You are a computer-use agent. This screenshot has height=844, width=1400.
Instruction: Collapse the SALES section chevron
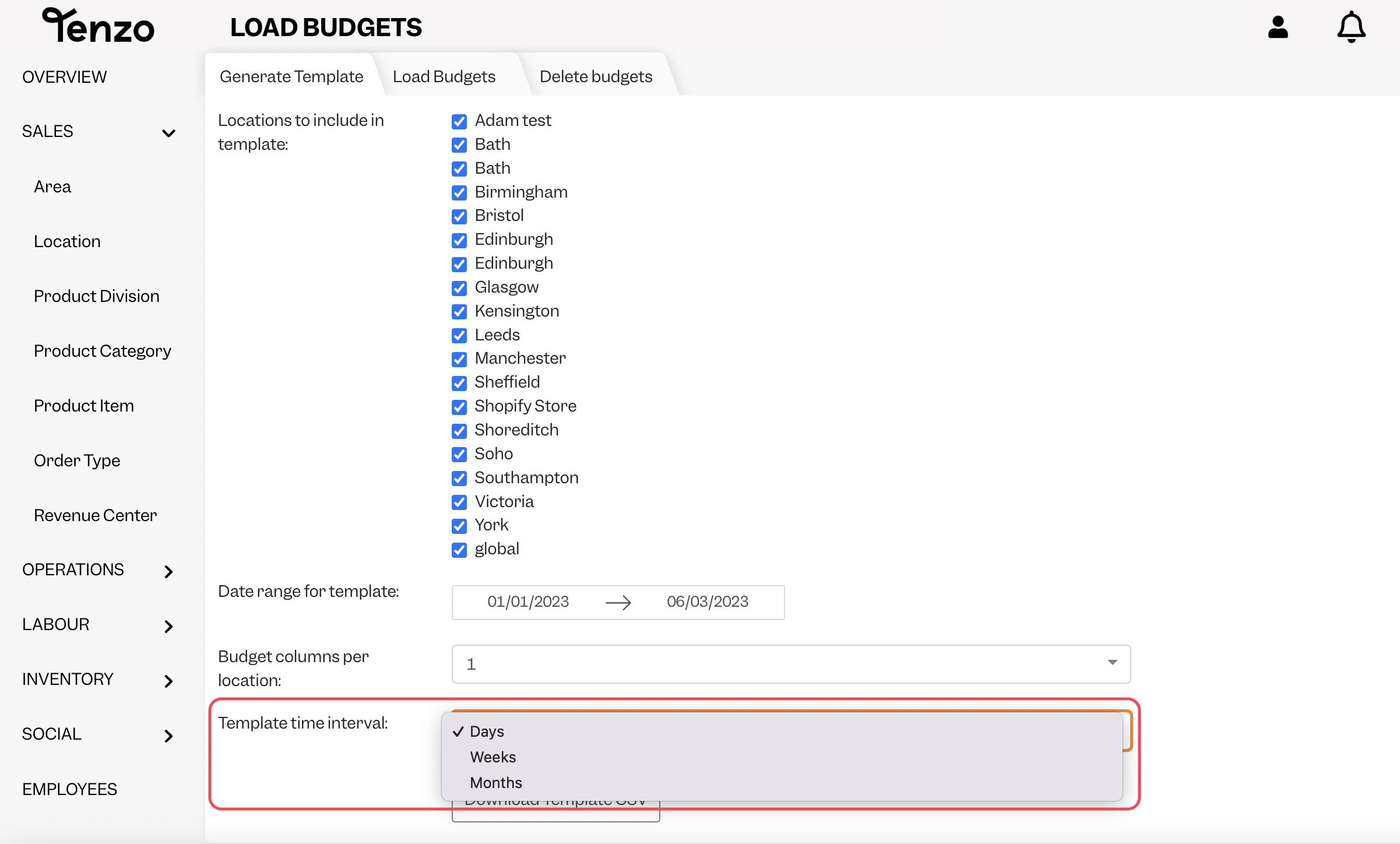(x=168, y=133)
